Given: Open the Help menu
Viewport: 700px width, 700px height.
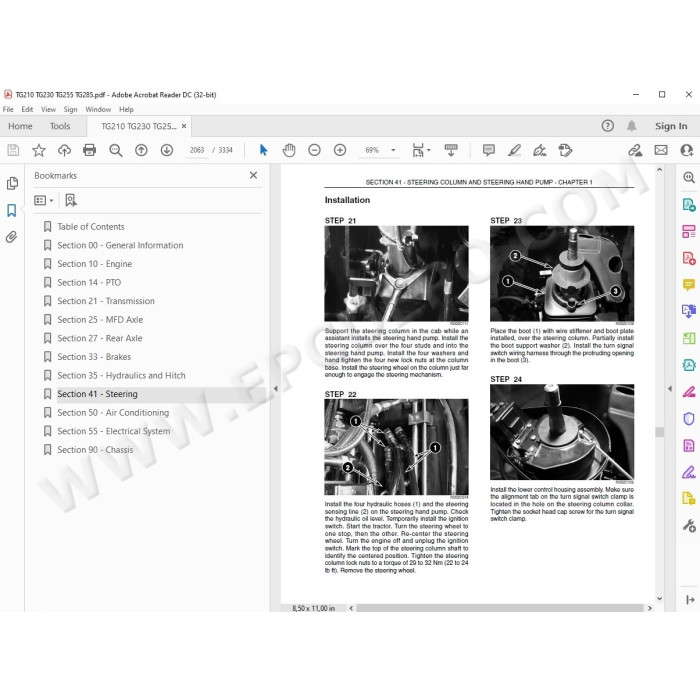Looking at the screenshot, I should coord(126,109).
